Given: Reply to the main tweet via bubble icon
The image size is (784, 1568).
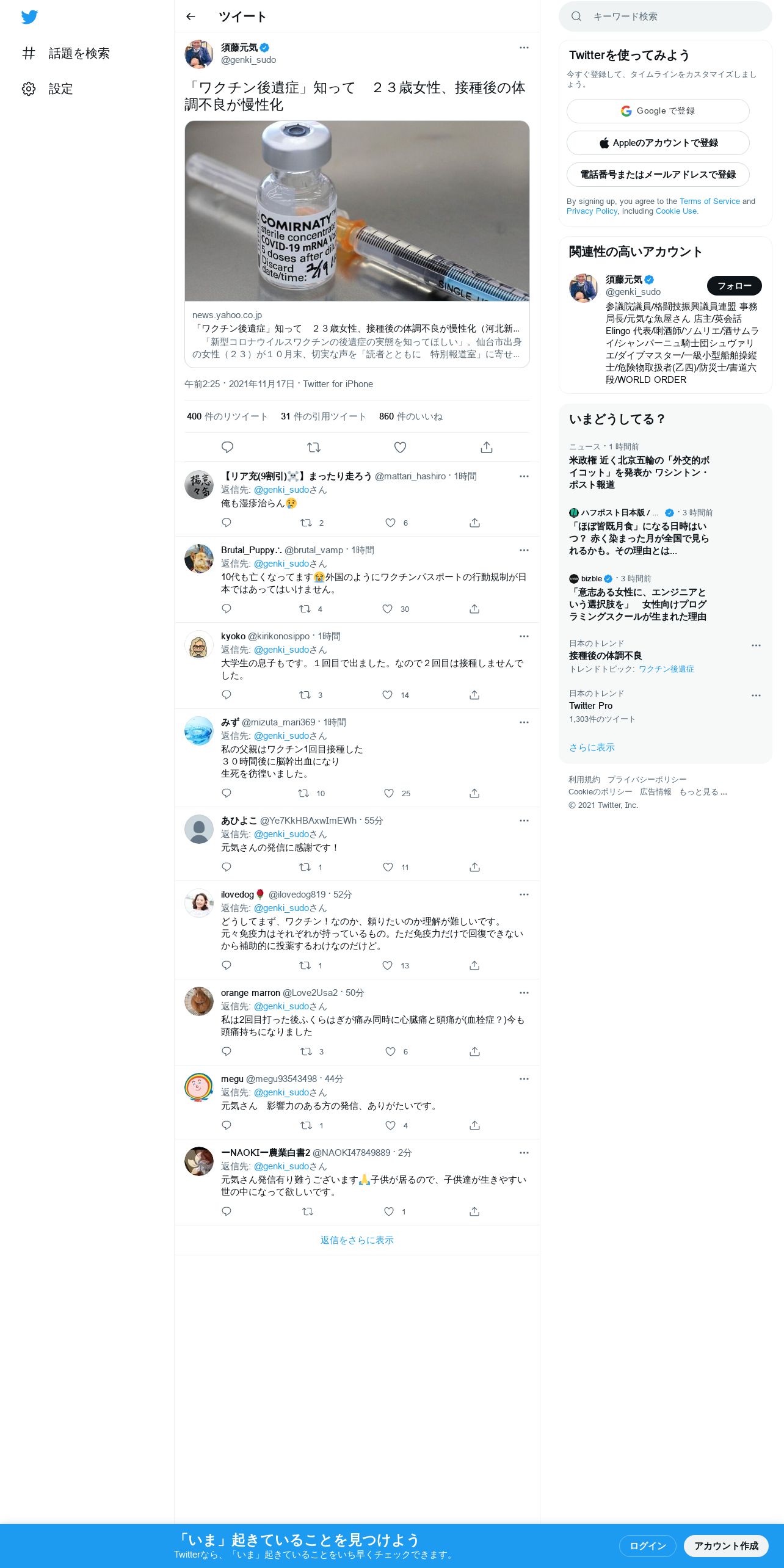Looking at the screenshot, I should 227,448.
